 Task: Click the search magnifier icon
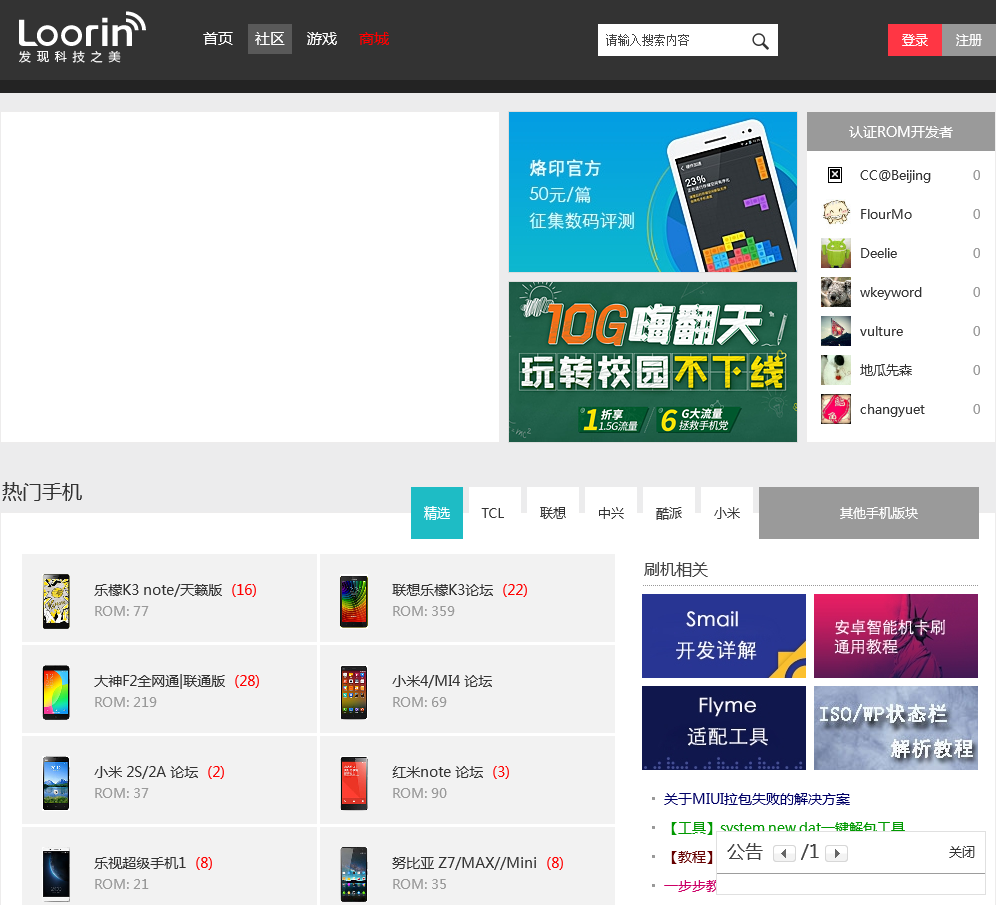coord(760,41)
